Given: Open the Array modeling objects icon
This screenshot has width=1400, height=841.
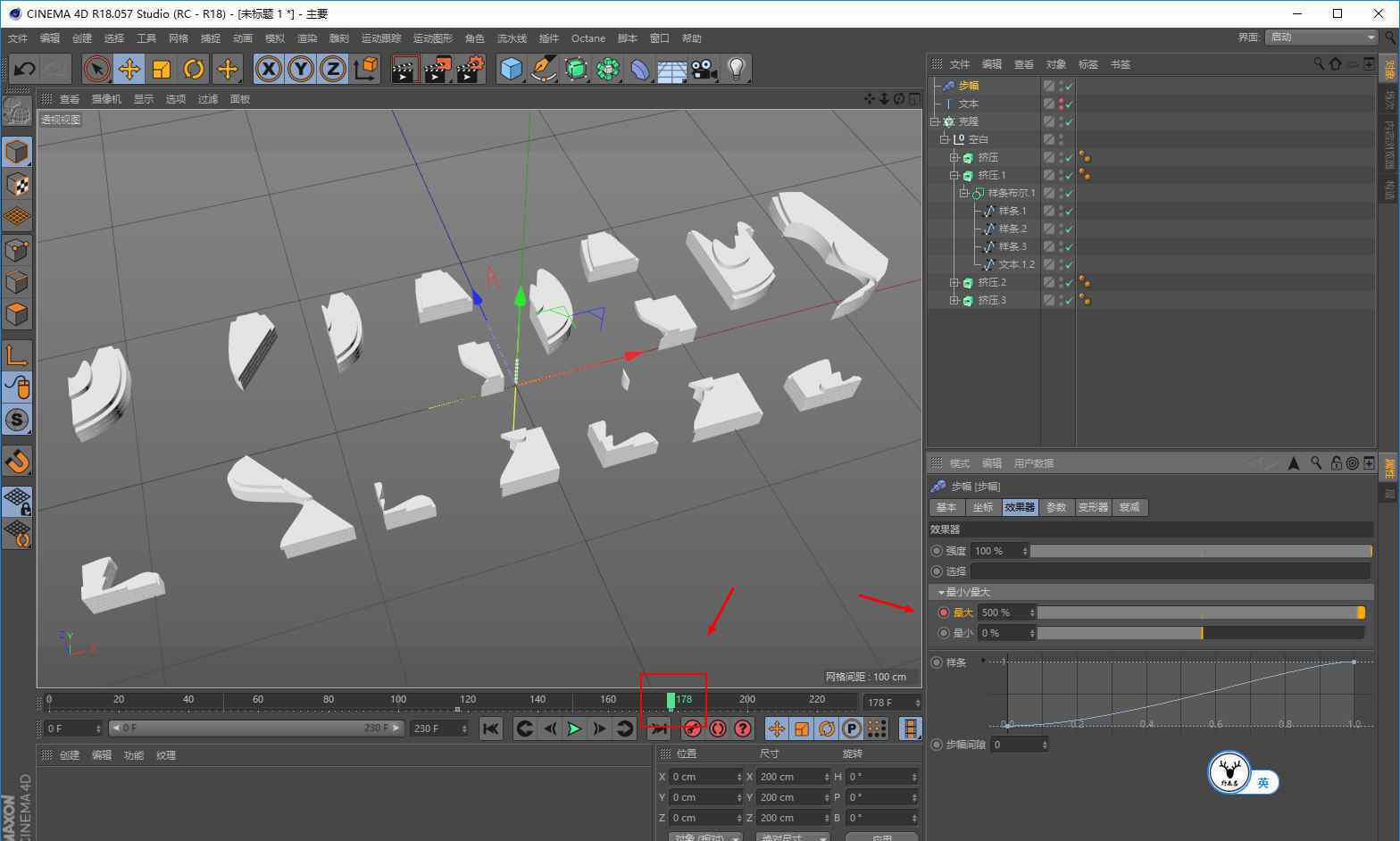Looking at the screenshot, I should pos(608,69).
